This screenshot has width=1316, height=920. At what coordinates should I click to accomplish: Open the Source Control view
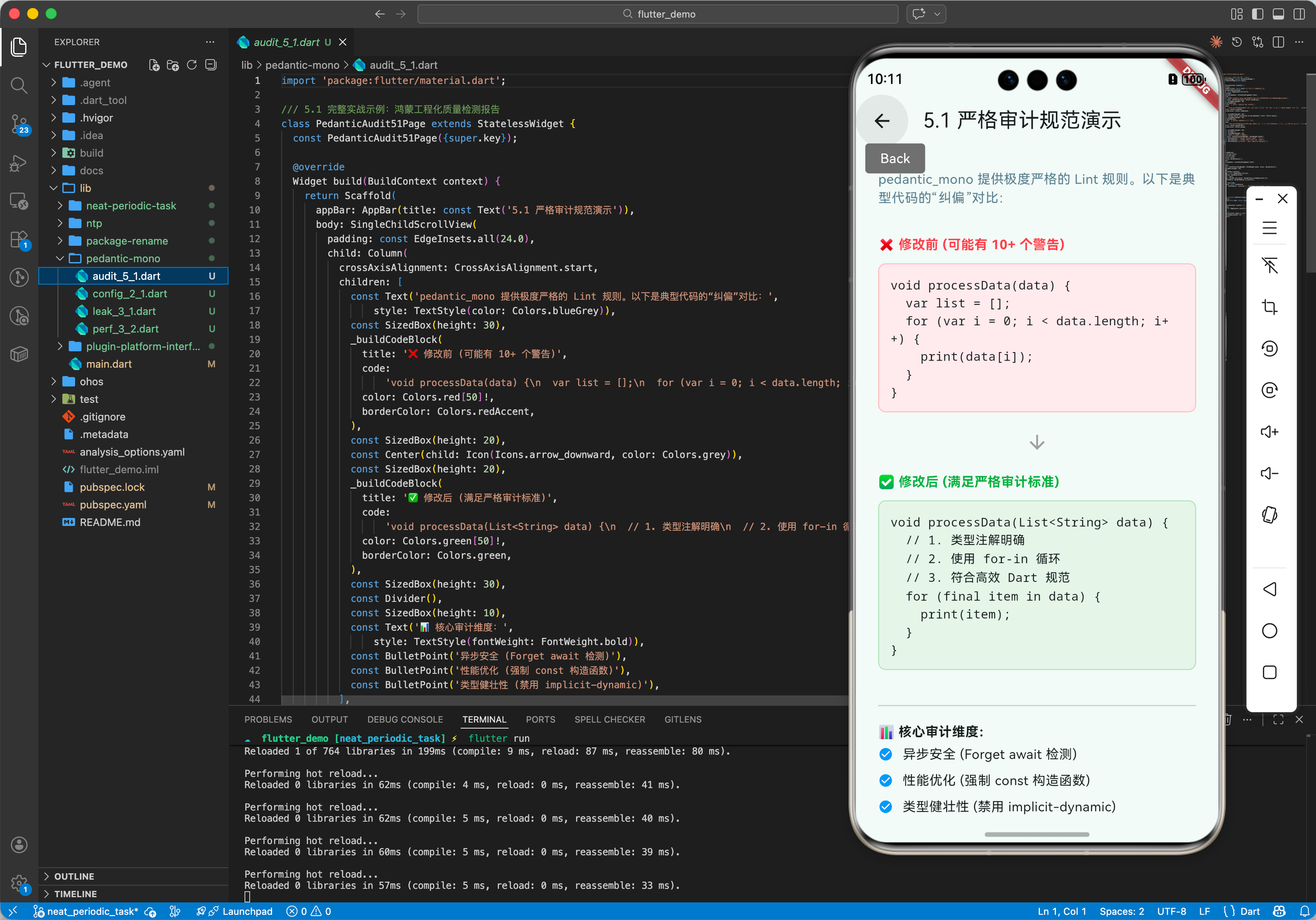[19, 123]
